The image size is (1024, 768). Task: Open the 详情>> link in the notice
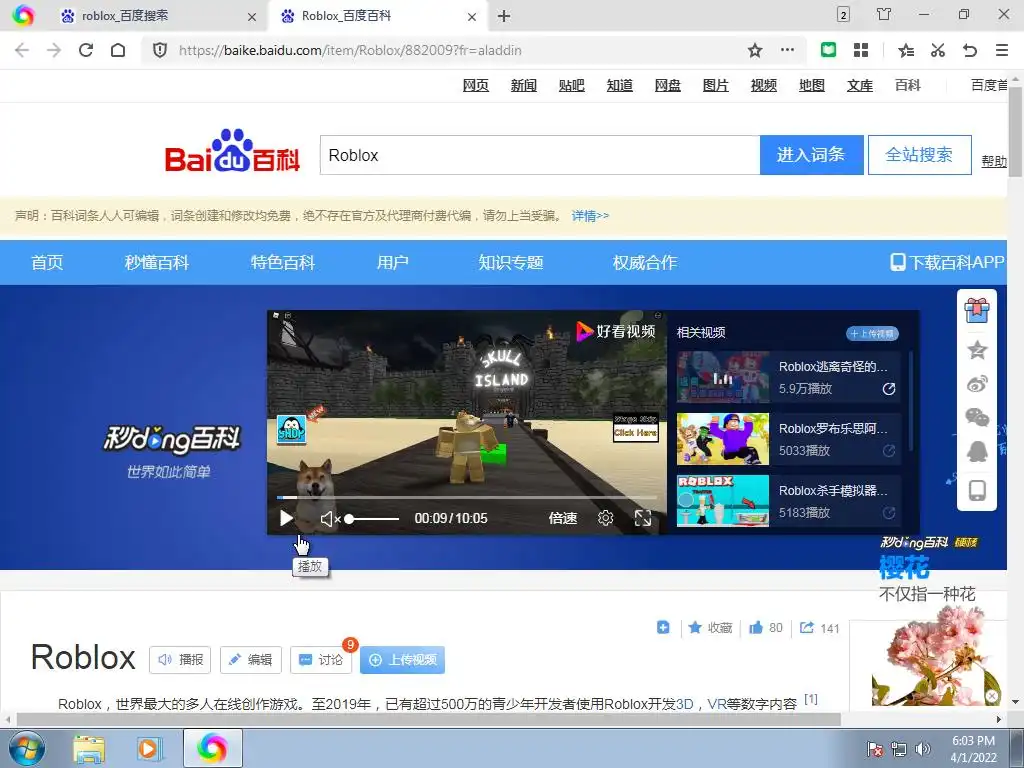[590, 216]
